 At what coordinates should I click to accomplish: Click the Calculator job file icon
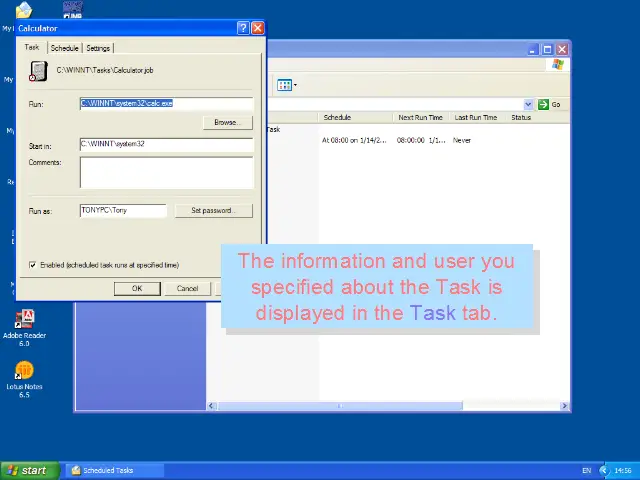coord(38,71)
